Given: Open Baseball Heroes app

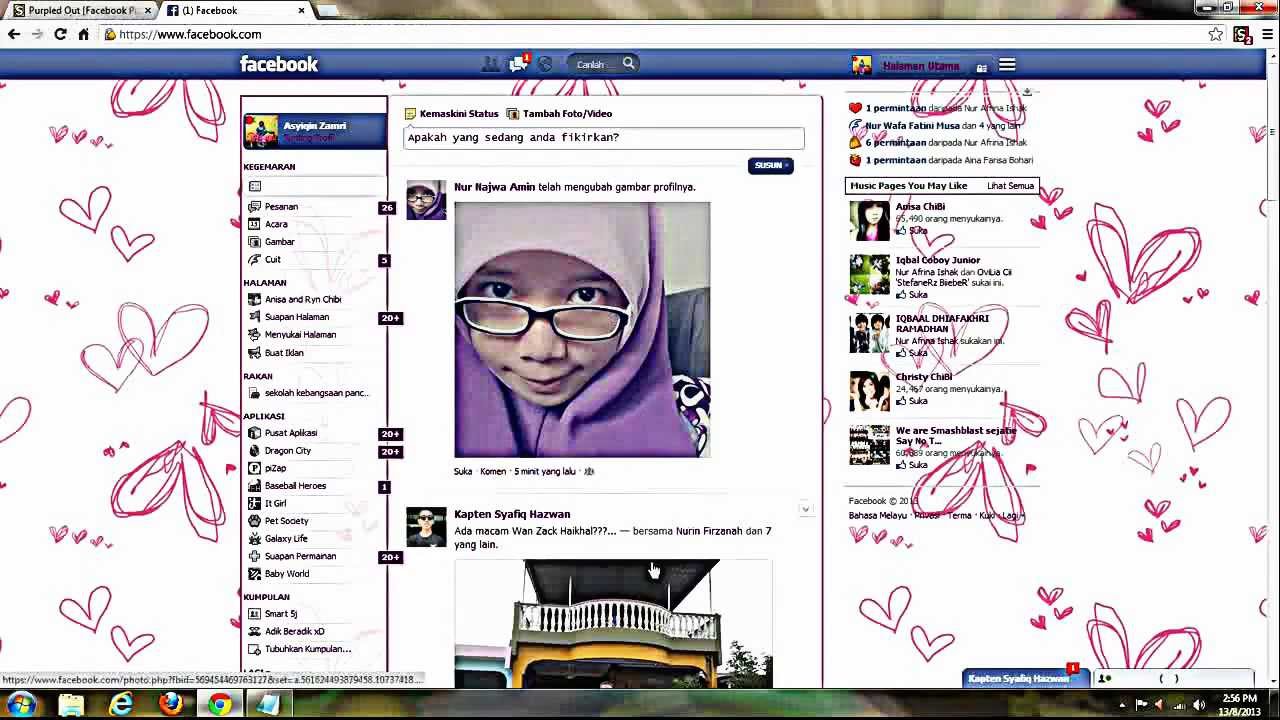Looking at the screenshot, I should click(295, 486).
